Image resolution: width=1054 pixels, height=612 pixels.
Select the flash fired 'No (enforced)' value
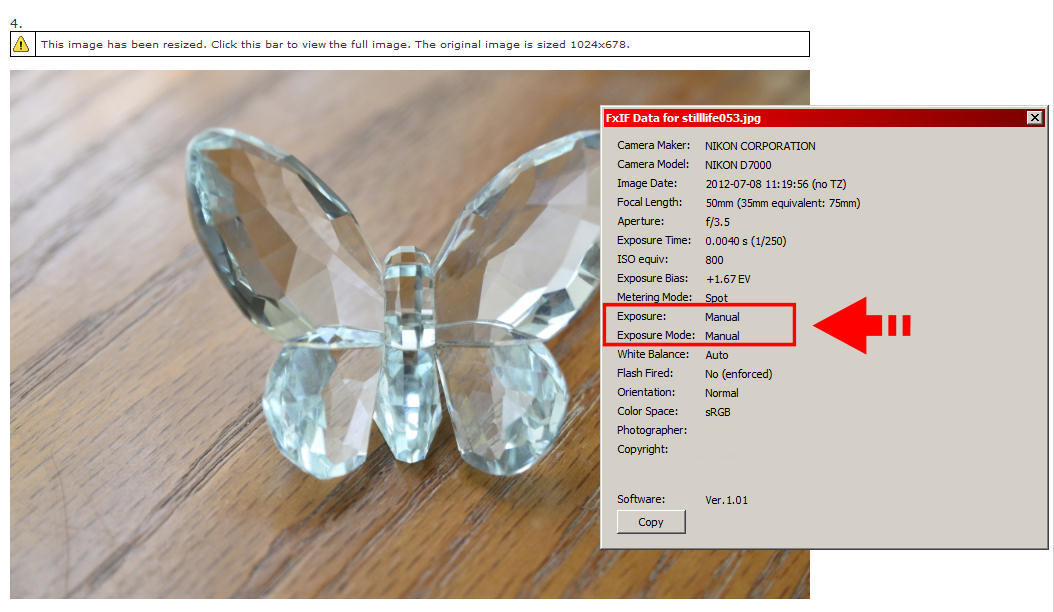pyautogui.click(x=739, y=373)
